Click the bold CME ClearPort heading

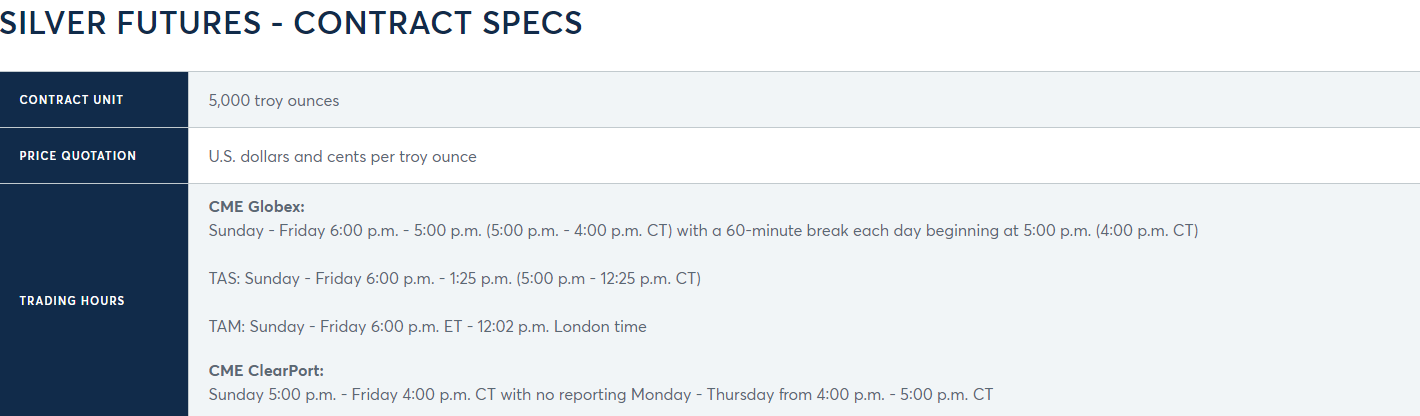pyautogui.click(x=266, y=371)
